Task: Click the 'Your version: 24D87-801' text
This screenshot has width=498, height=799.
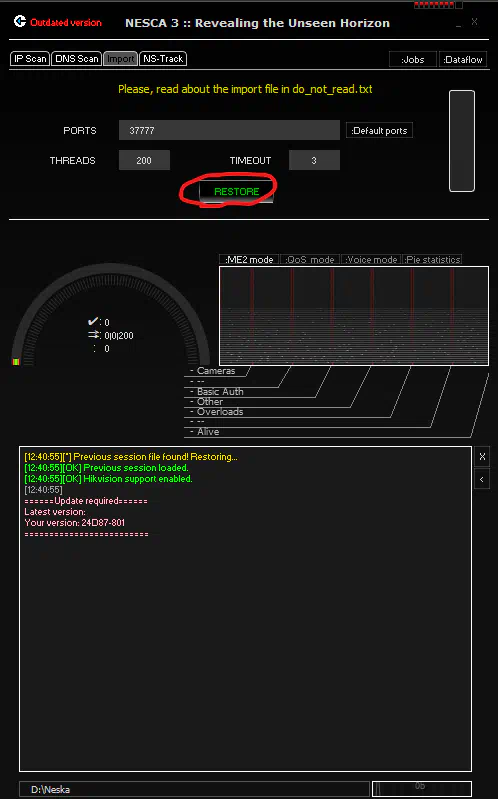Action: tap(74, 523)
